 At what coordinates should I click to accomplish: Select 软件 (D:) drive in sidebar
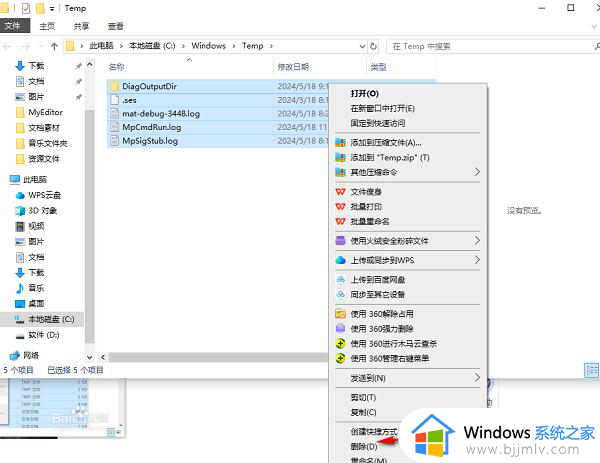pos(44,335)
